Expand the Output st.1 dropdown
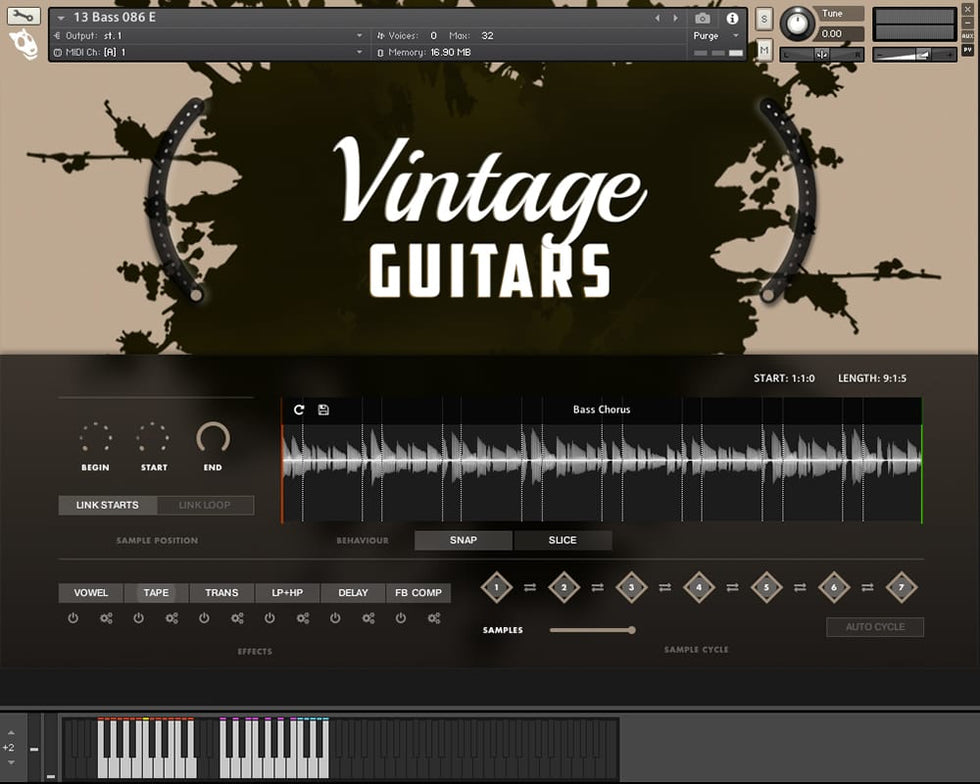The width and height of the screenshot is (980, 784). click(359, 36)
